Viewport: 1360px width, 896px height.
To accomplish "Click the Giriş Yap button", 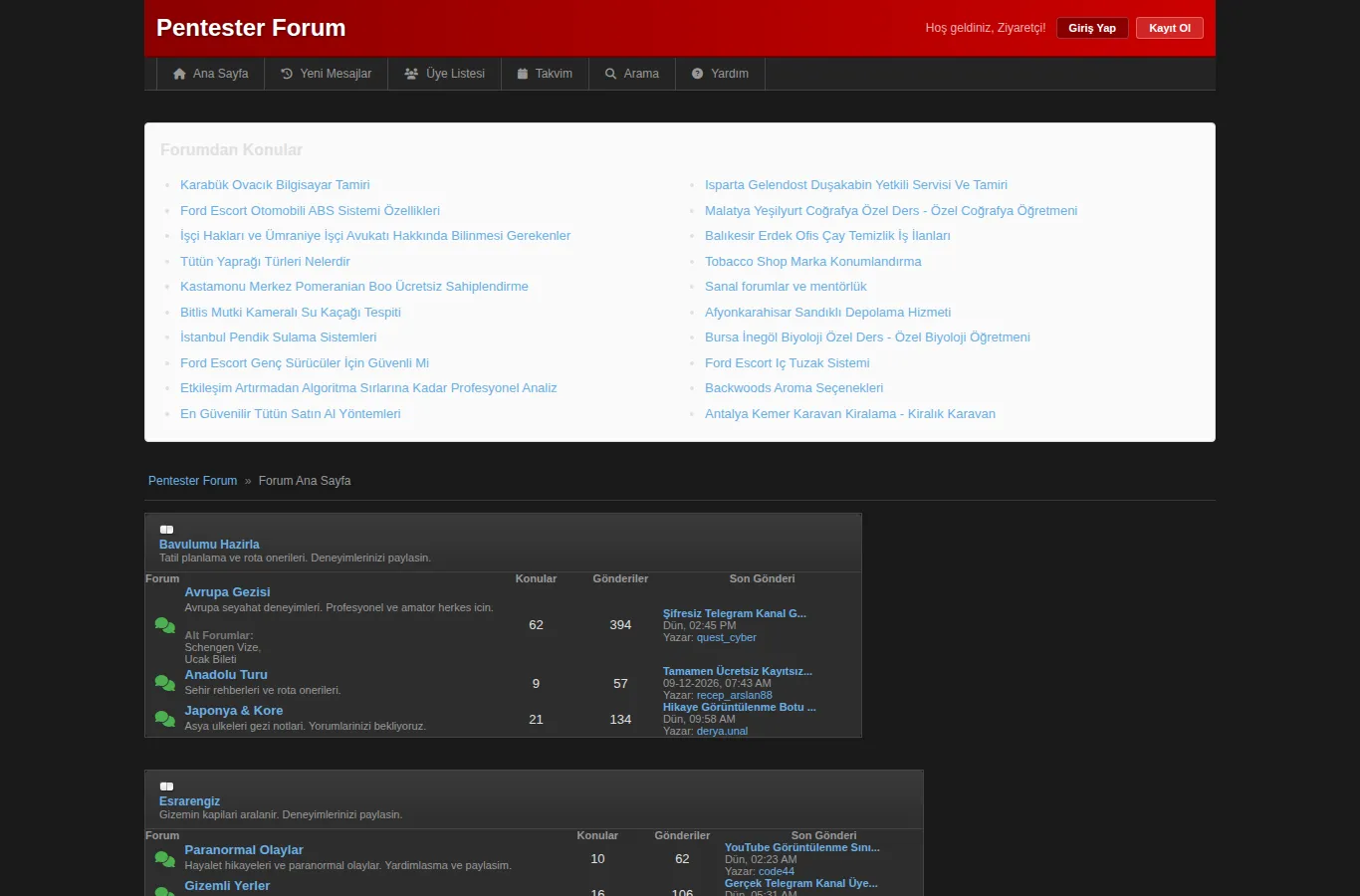I will click(x=1092, y=28).
